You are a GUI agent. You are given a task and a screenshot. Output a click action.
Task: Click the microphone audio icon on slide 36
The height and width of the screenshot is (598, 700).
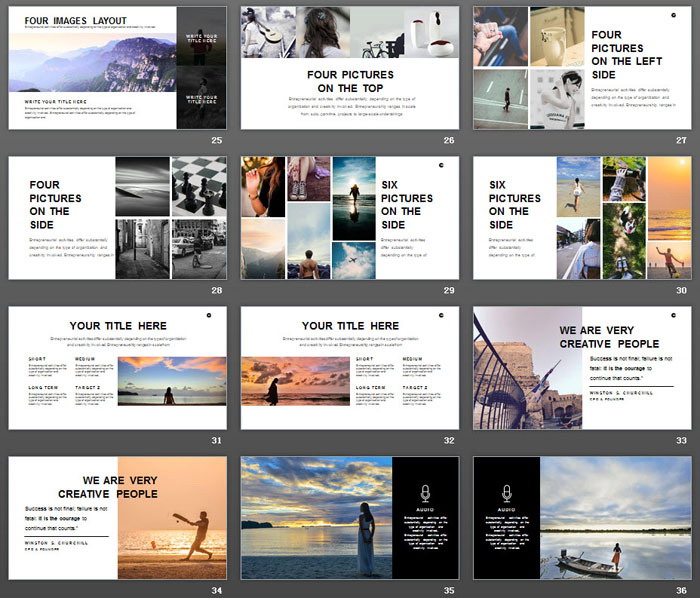coord(507,492)
